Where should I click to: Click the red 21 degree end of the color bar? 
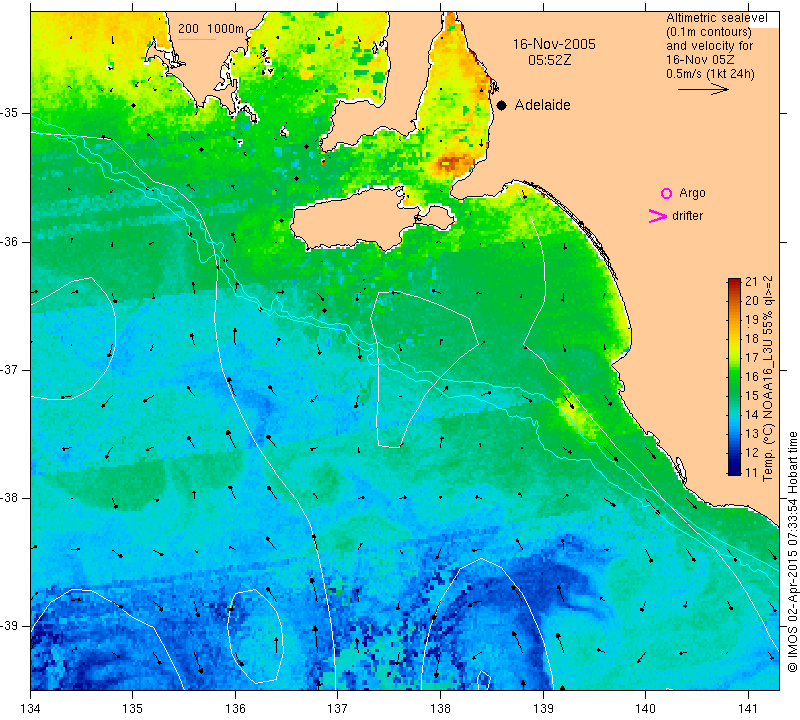coord(734,282)
